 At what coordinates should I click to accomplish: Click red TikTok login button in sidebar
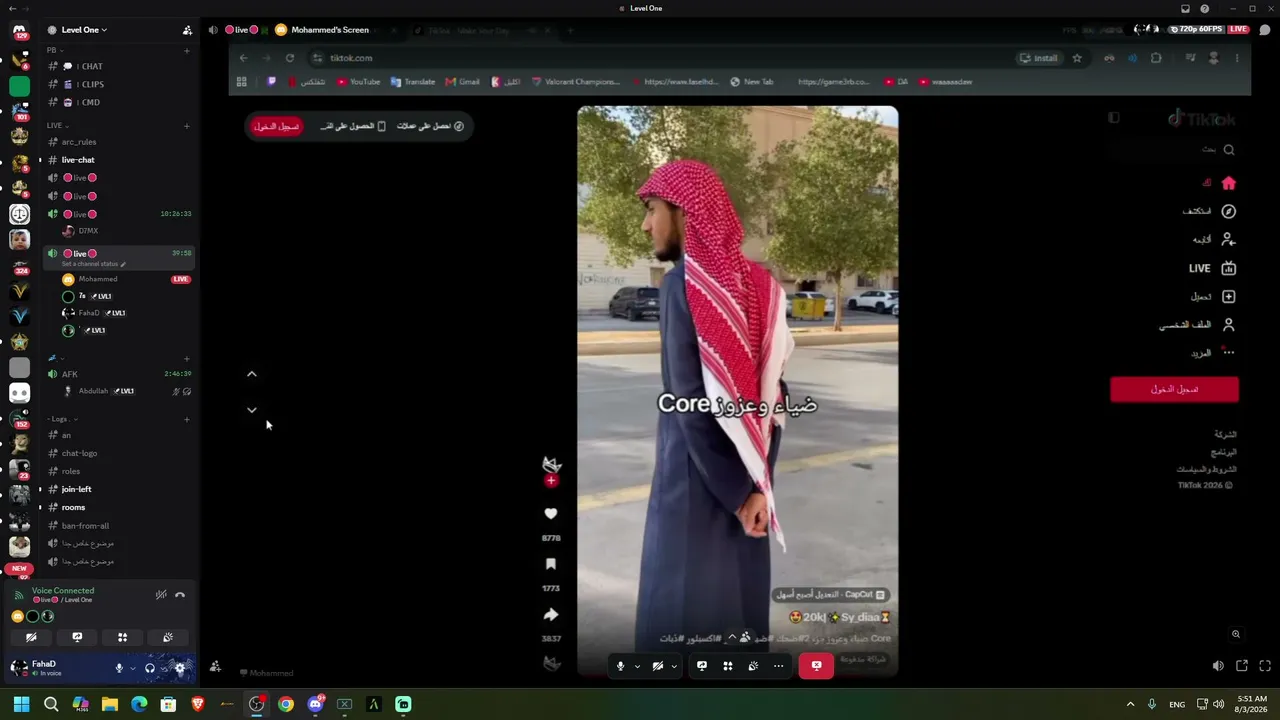(x=1174, y=389)
